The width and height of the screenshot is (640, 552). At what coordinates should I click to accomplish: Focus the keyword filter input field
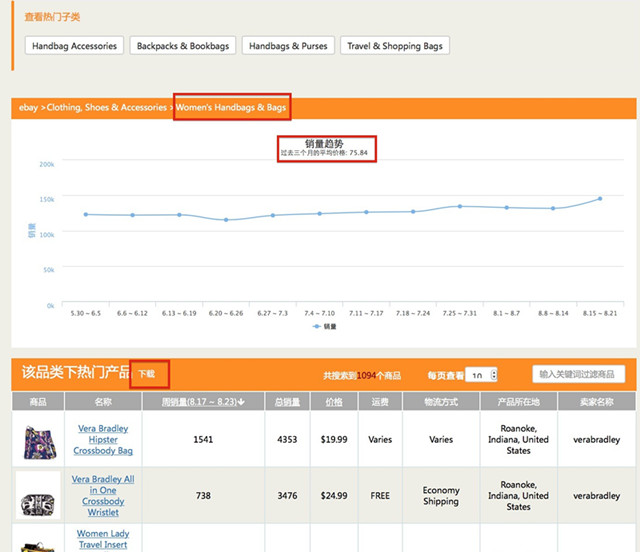579,374
